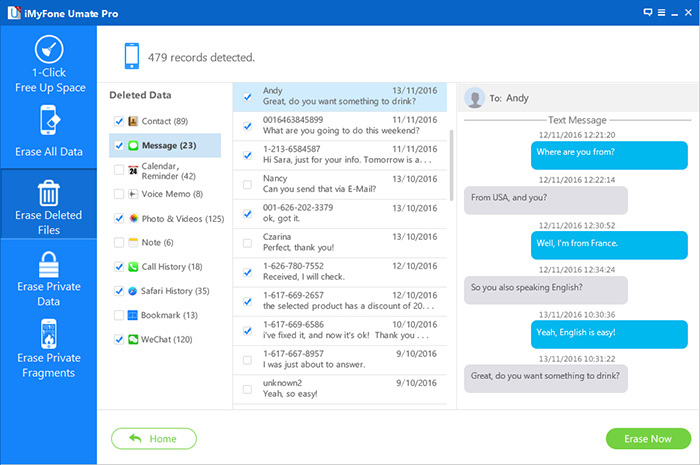Image resolution: width=700 pixels, height=465 pixels.
Task: Click the Erase Now button
Action: [647, 438]
